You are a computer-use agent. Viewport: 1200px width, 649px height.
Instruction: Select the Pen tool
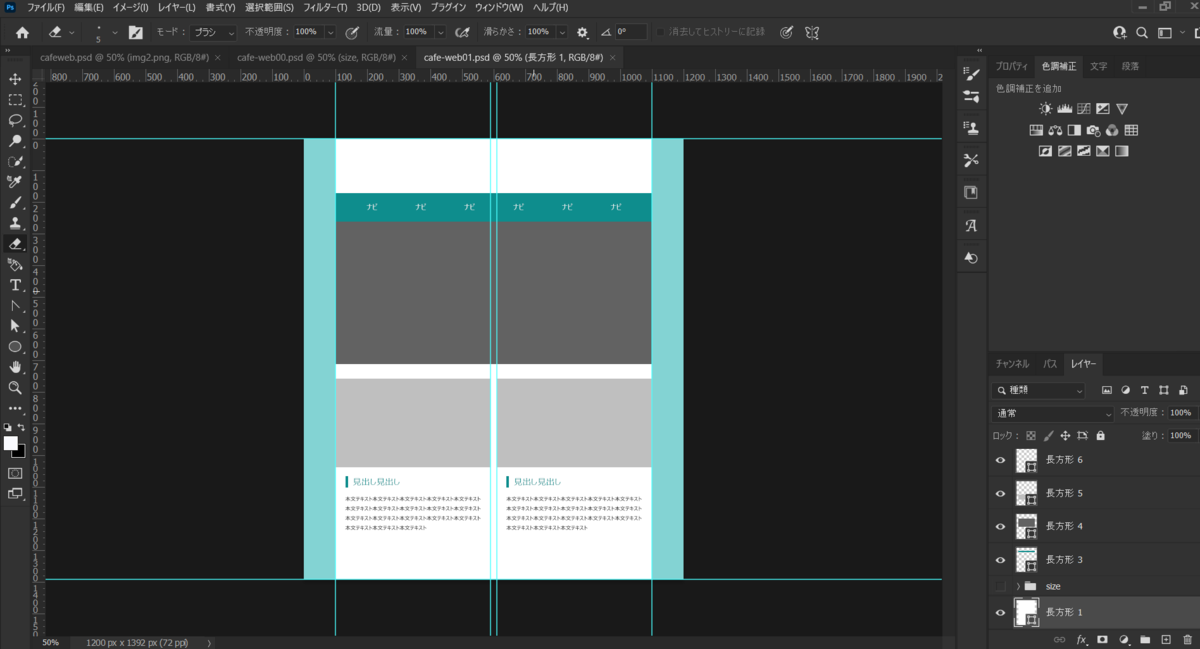click(x=15, y=305)
